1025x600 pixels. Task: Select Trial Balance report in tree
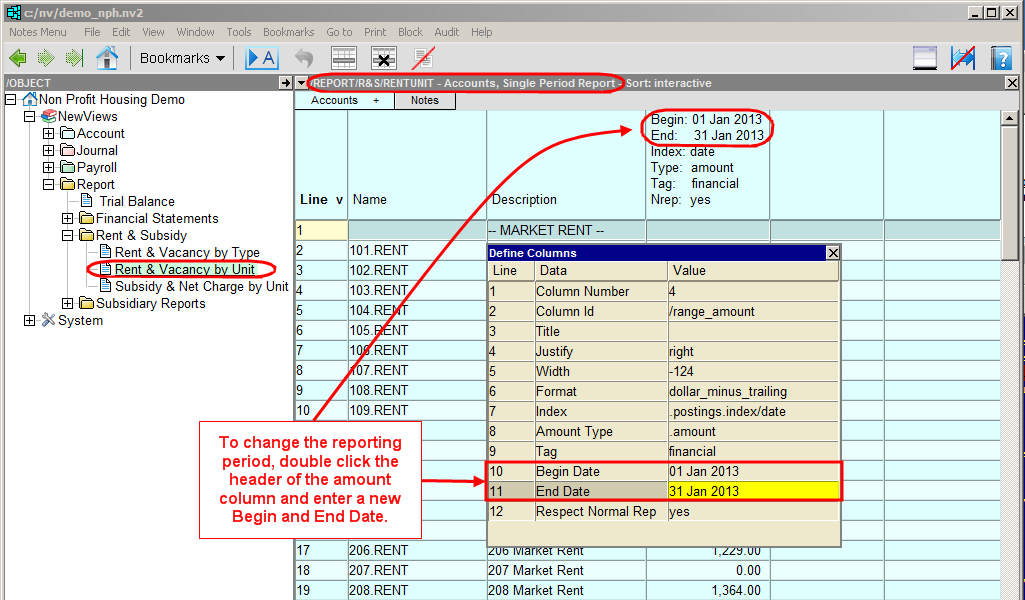point(136,202)
